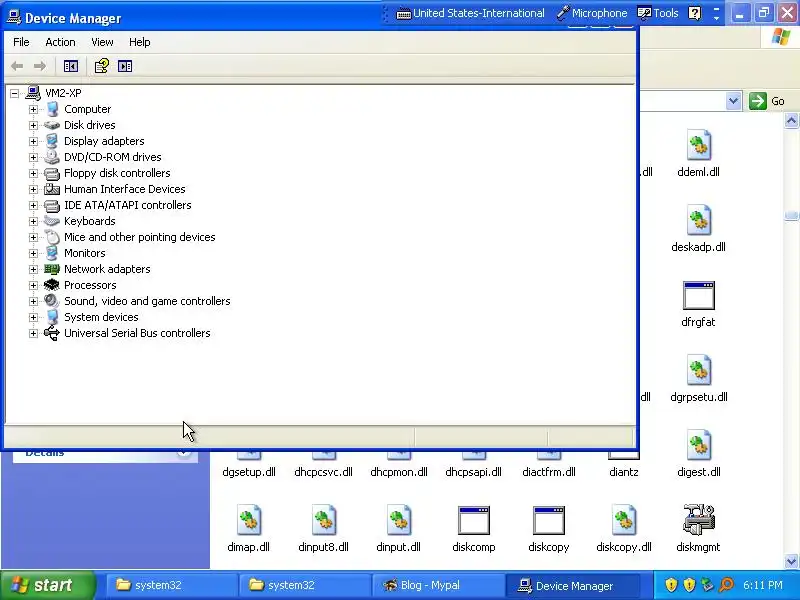Click the magnifier search icon in system tray

pos(727,585)
